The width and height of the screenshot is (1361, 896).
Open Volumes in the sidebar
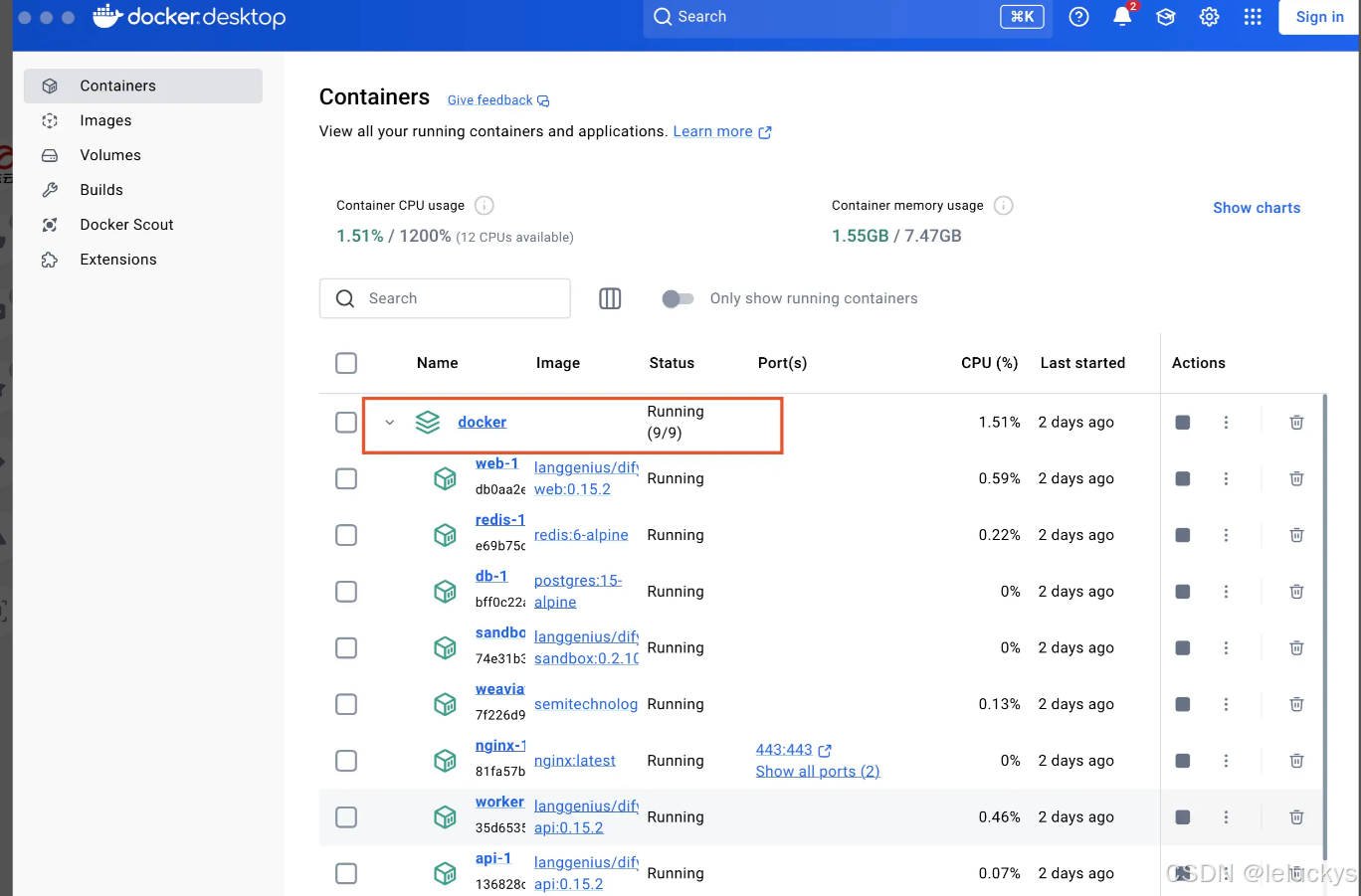tap(143, 155)
